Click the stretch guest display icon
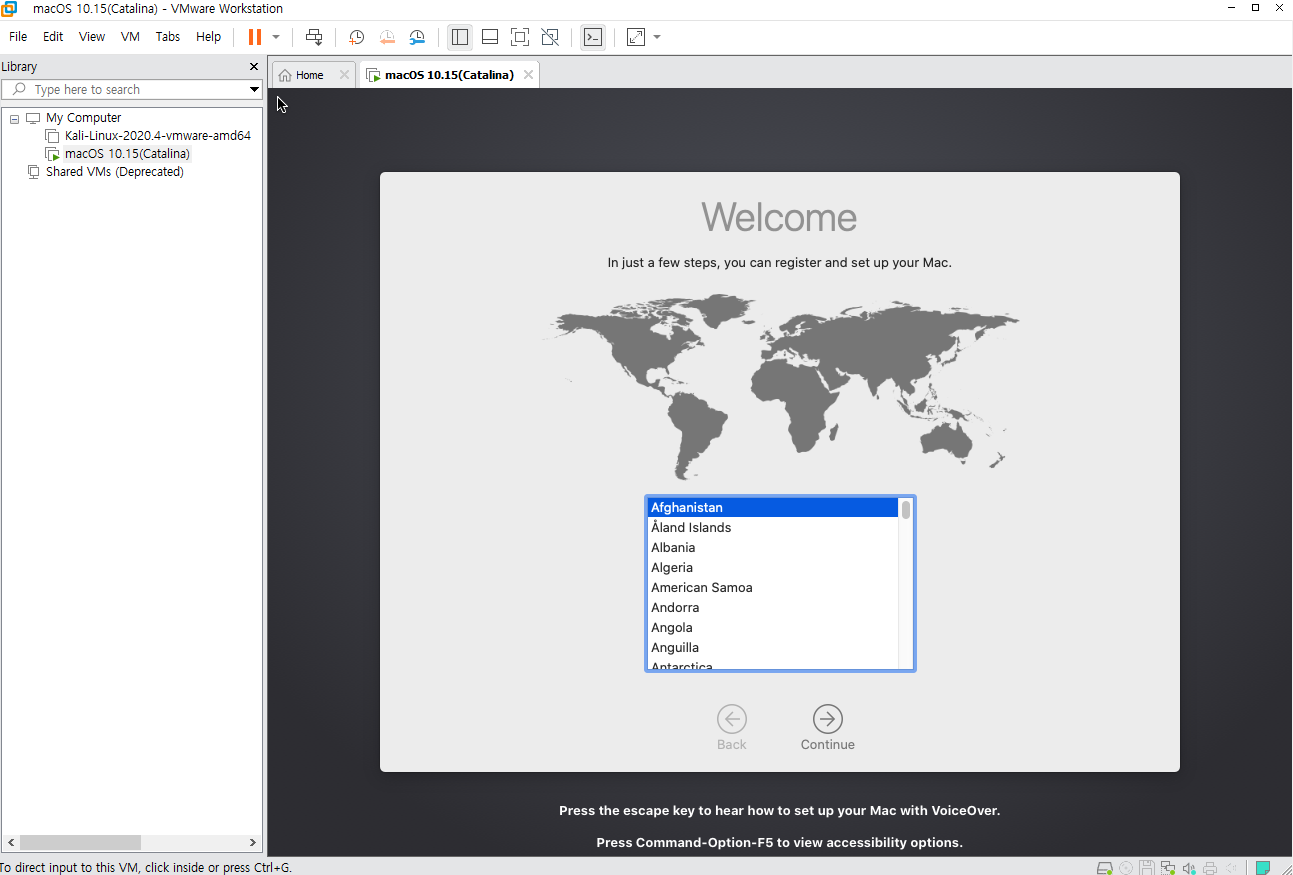 click(x=636, y=37)
